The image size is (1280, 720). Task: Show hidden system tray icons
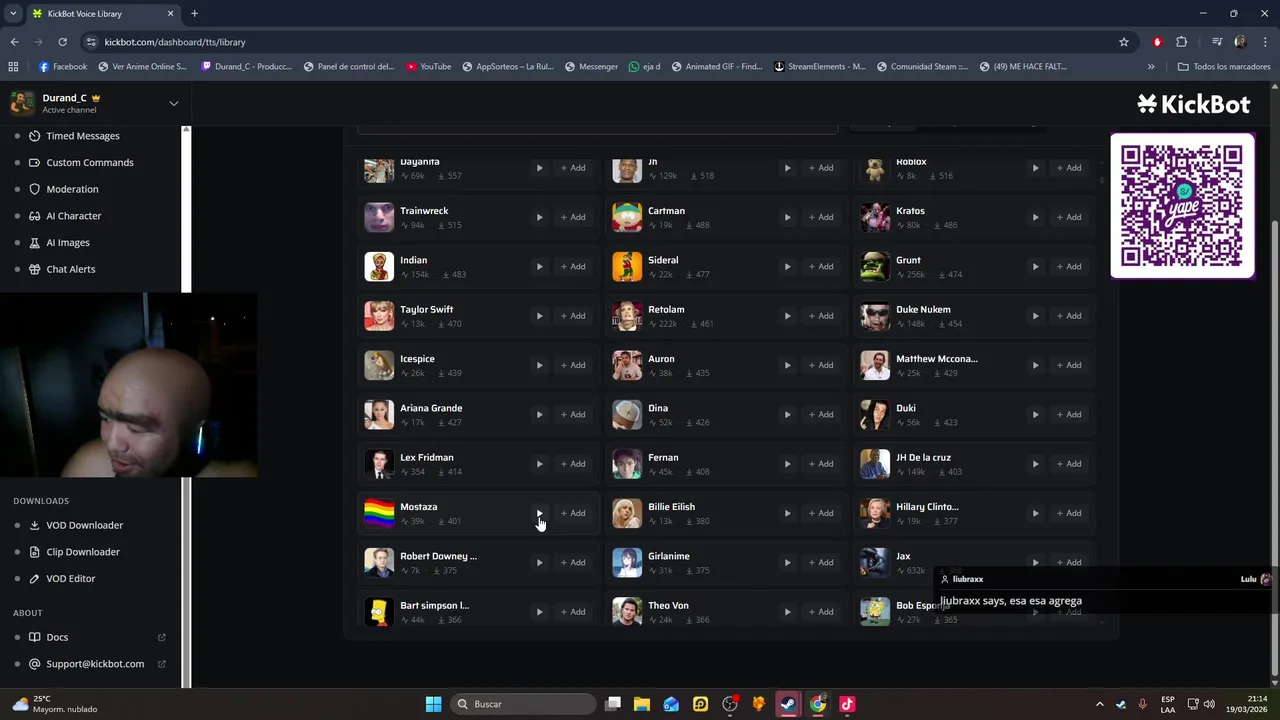1099,704
